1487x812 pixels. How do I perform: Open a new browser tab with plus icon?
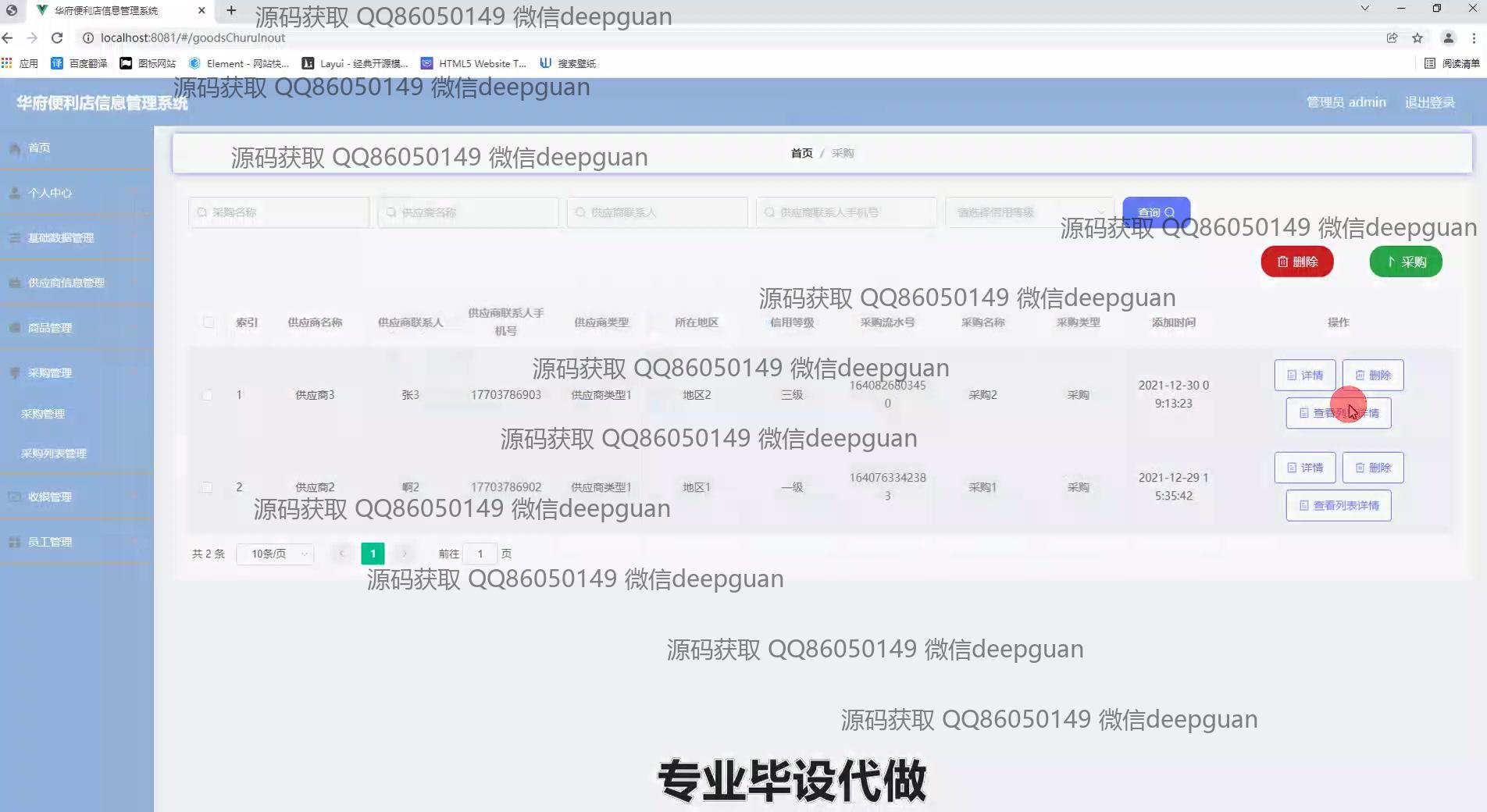click(x=231, y=10)
